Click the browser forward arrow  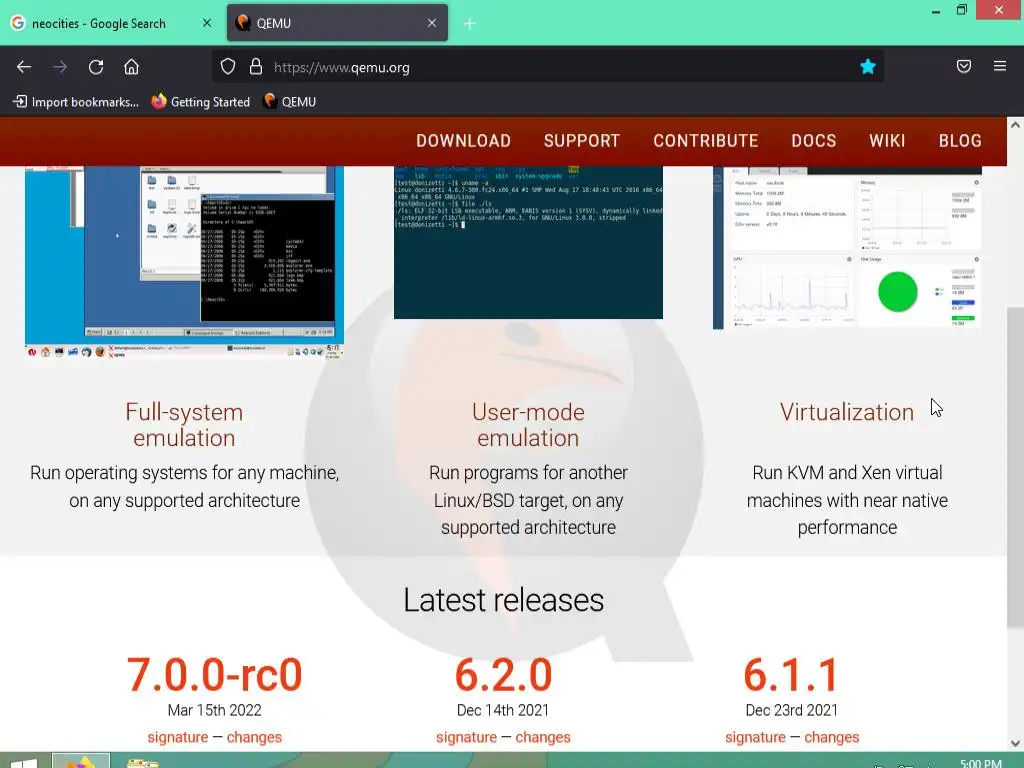(60, 67)
